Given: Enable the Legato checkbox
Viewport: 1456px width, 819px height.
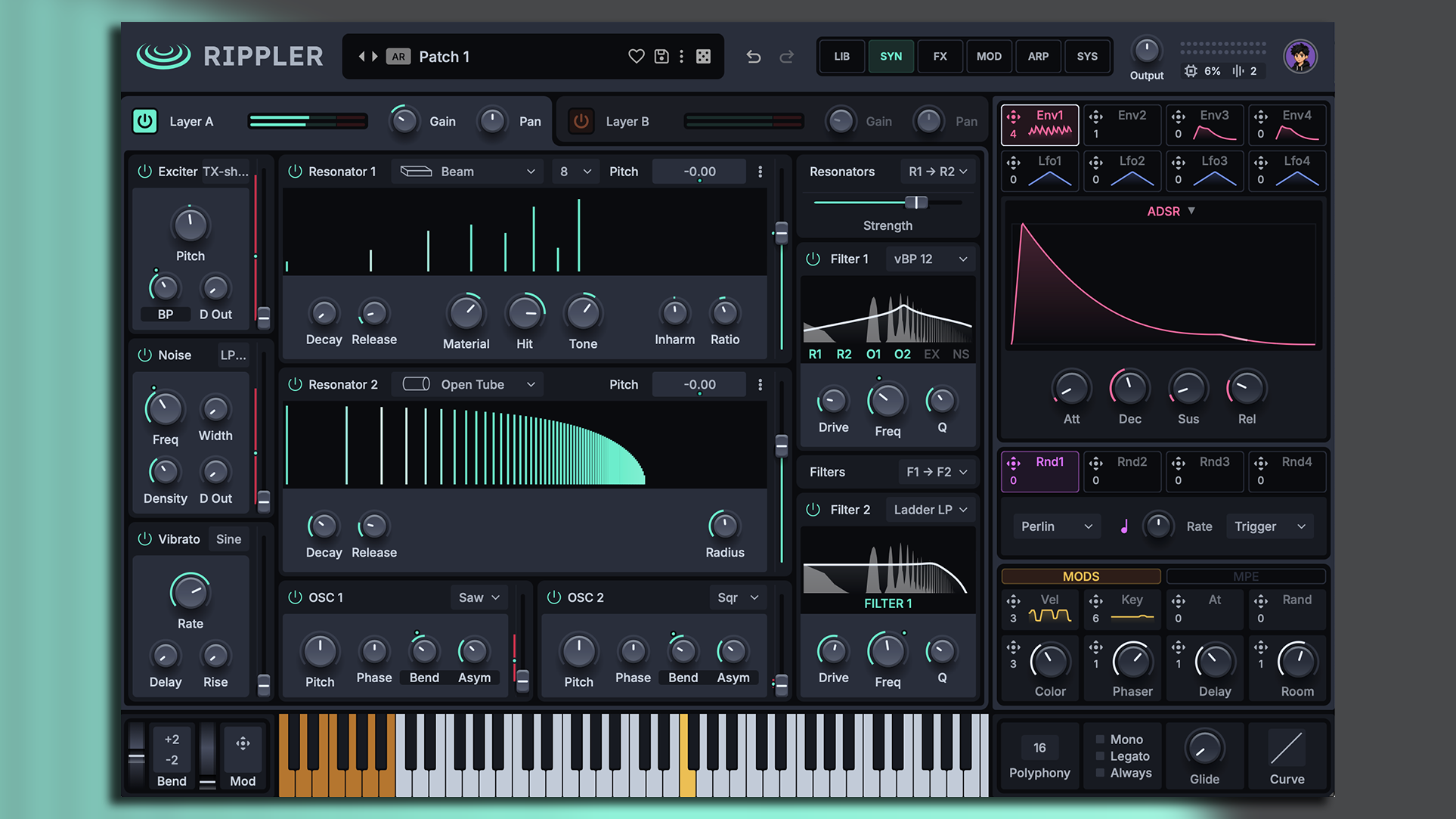Looking at the screenshot, I should 1100,756.
